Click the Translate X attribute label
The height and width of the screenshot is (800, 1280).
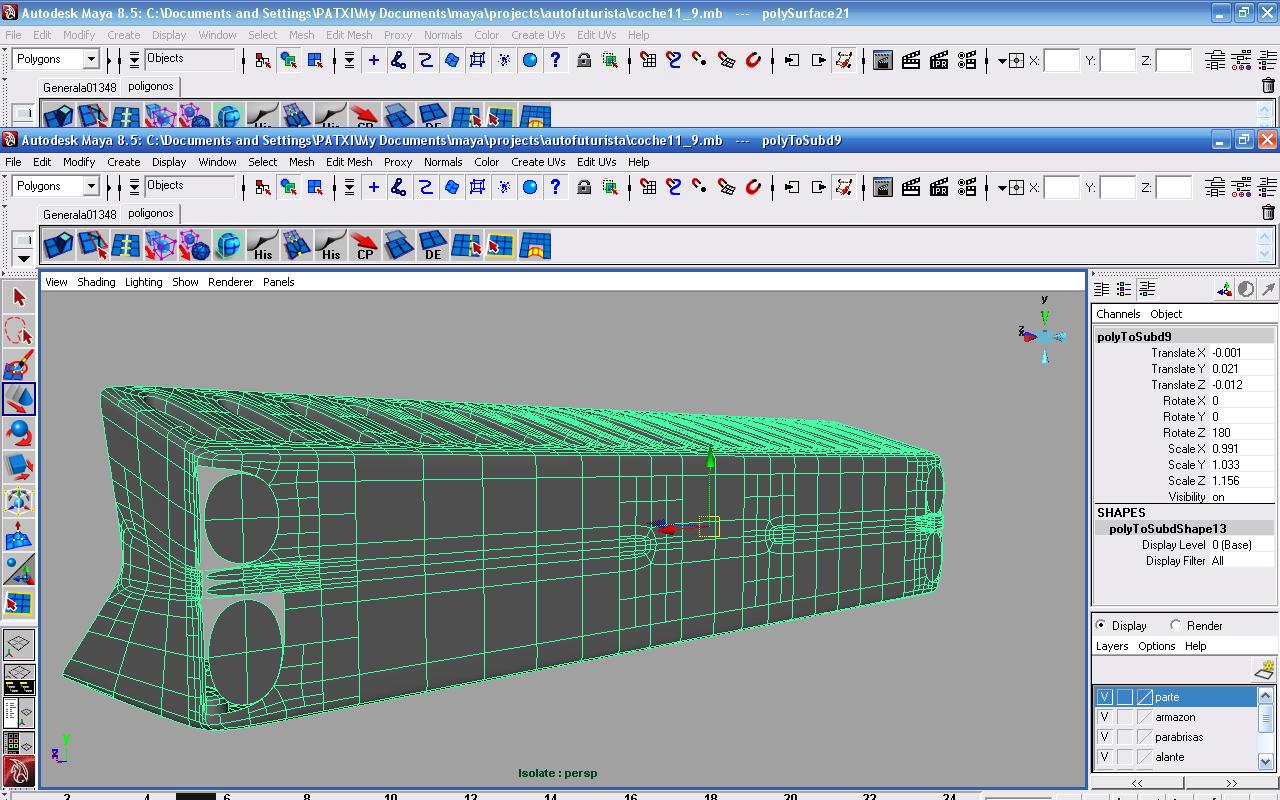coord(1179,353)
